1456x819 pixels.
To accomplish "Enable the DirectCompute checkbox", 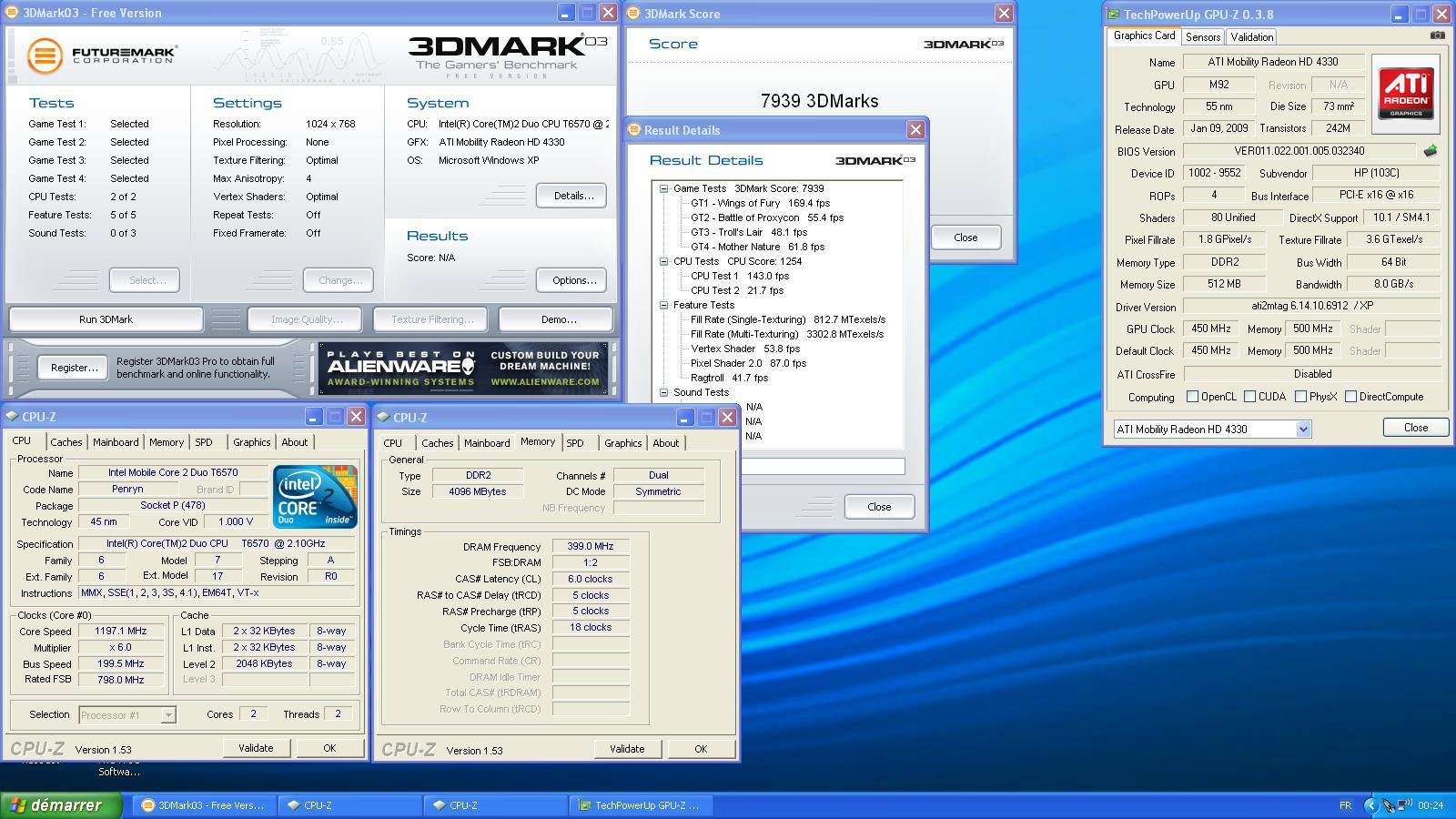I will pyautogui.click(x=1350, y=397).
